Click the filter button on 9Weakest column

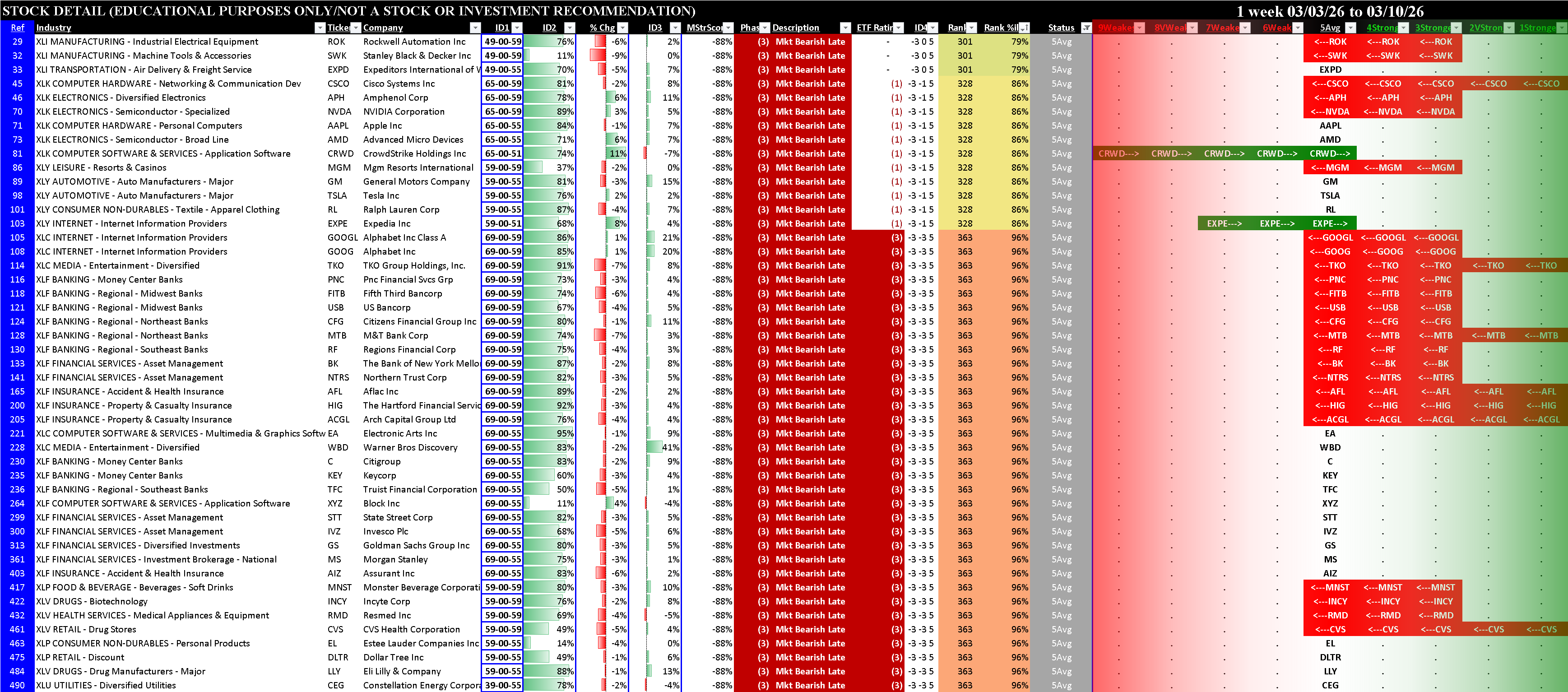[x=1140, y=28]
